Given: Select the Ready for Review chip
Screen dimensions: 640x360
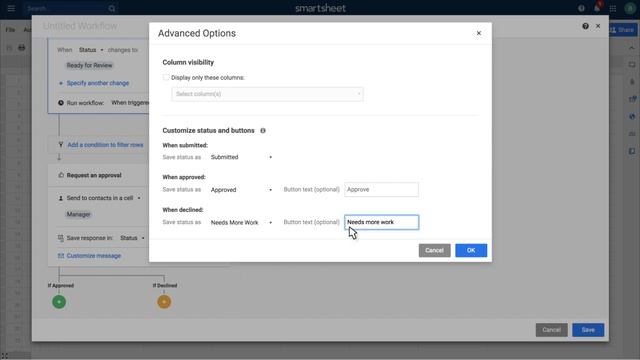Looking at the screenshot, I should (89, 65).
